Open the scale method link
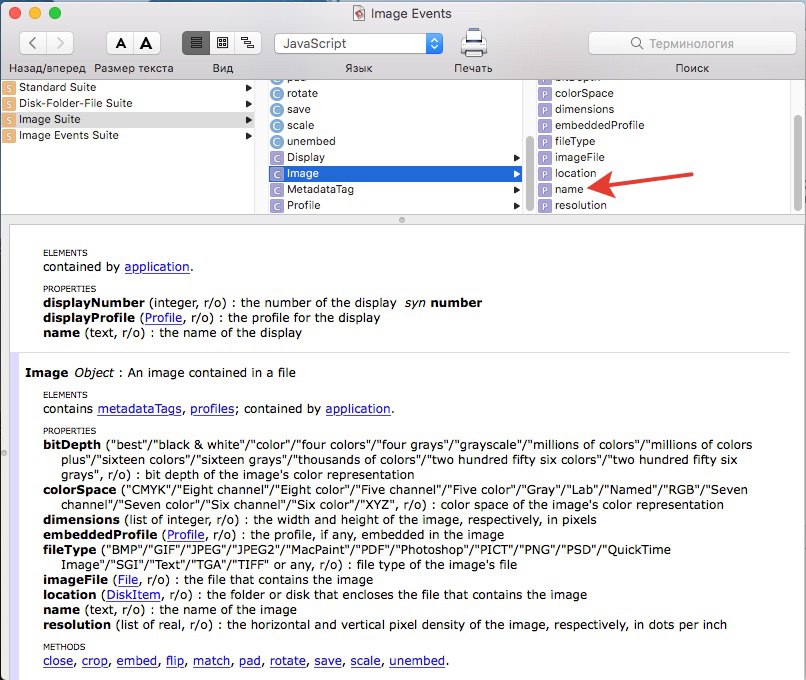 [x=365, y=660]
